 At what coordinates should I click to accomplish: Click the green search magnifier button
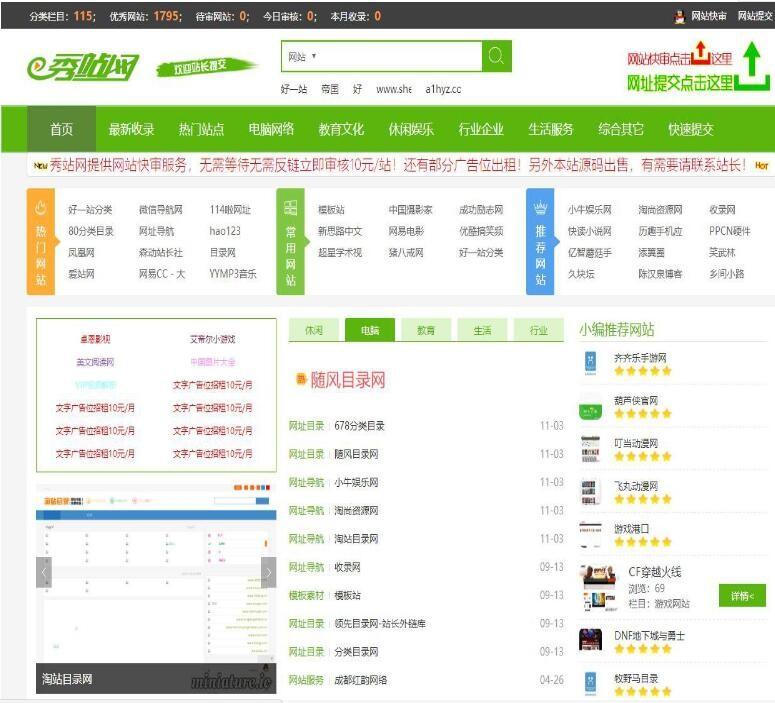tap(496, 56)
